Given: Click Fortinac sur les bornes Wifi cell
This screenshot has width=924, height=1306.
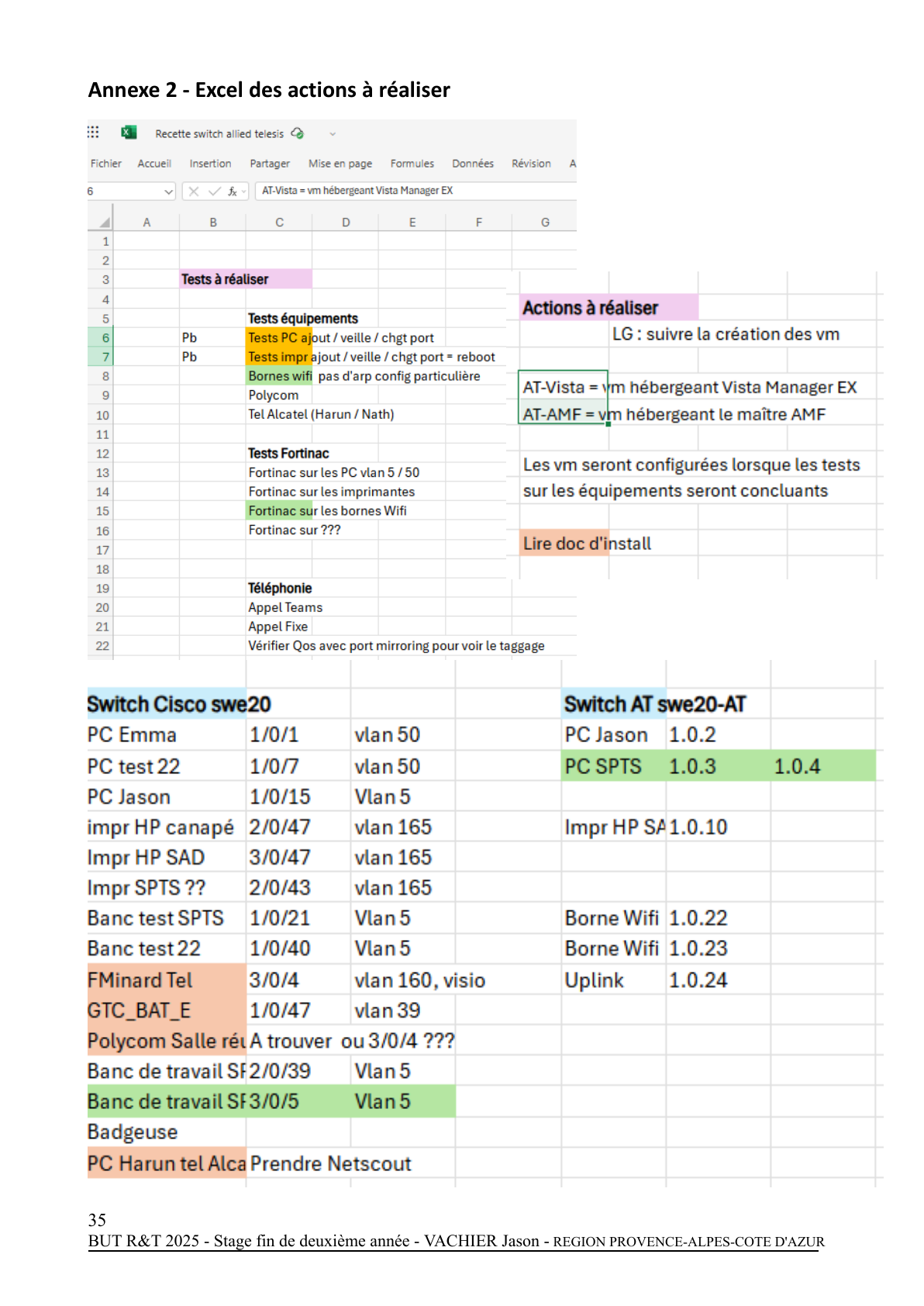Looking at the screenshot, I should 327,511.
